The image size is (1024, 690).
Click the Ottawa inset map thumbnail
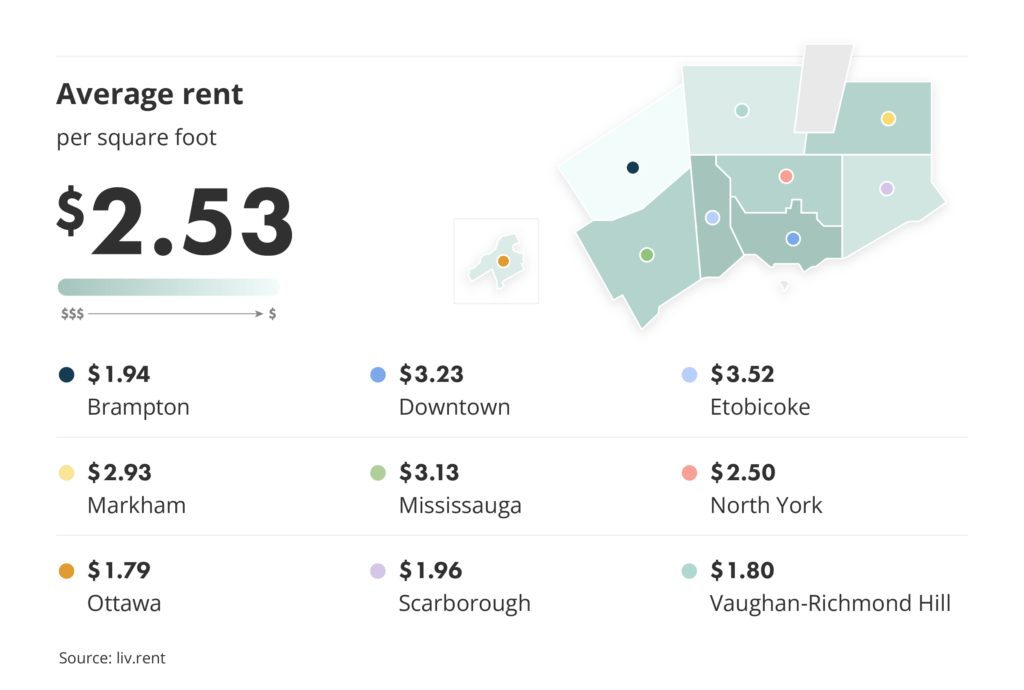[496, 261]
